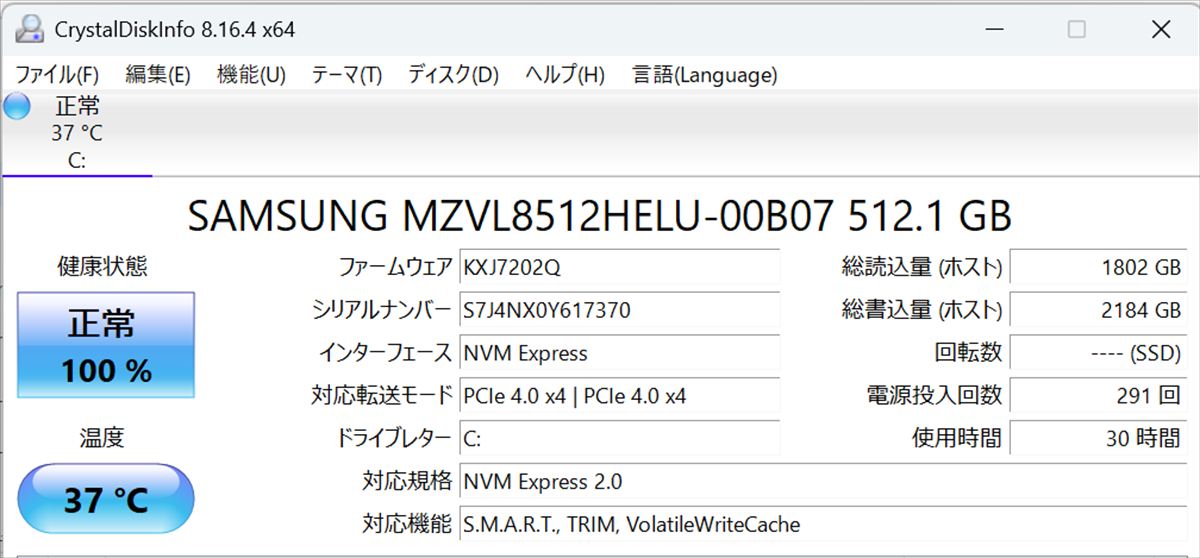Open the 機能(U) menu
Screen dimensions: 1200x558
251,74
